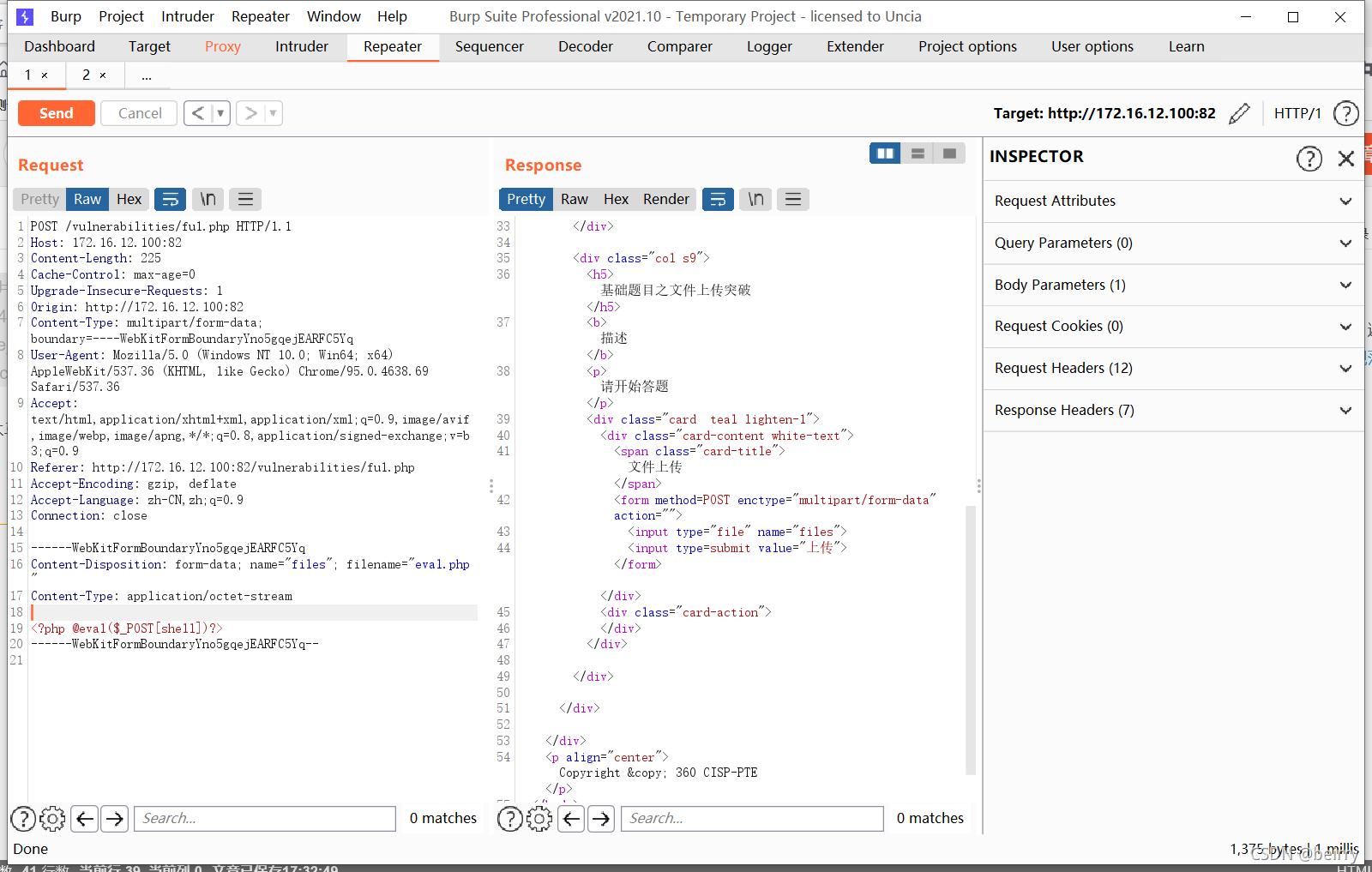Switch Request view to Hex

[129, 199]
